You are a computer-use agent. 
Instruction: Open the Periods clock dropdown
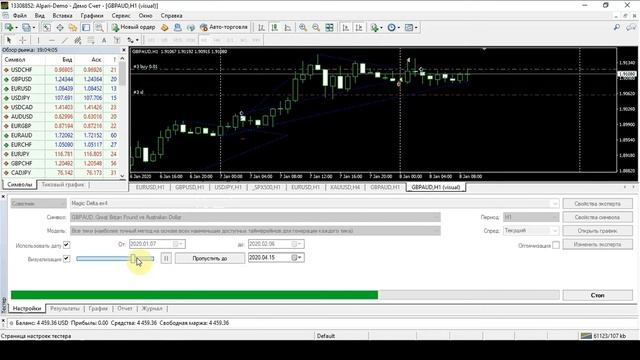tap(394, 27)
